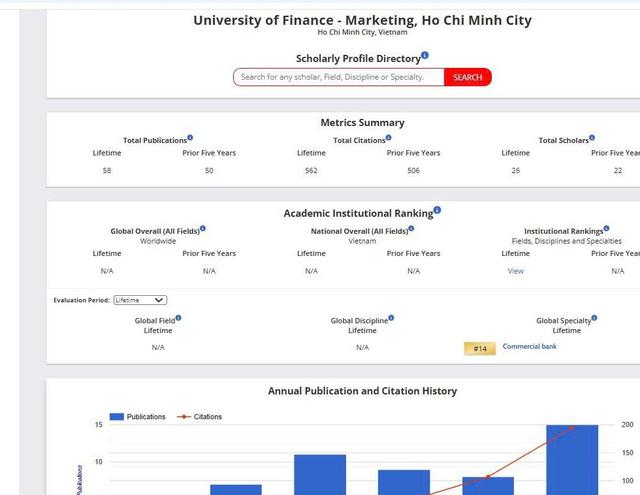Click the Ho Chi Minh City, Vietnam subtitle
Viewport: 640px width, 495px height.
(x=362, y=32)
